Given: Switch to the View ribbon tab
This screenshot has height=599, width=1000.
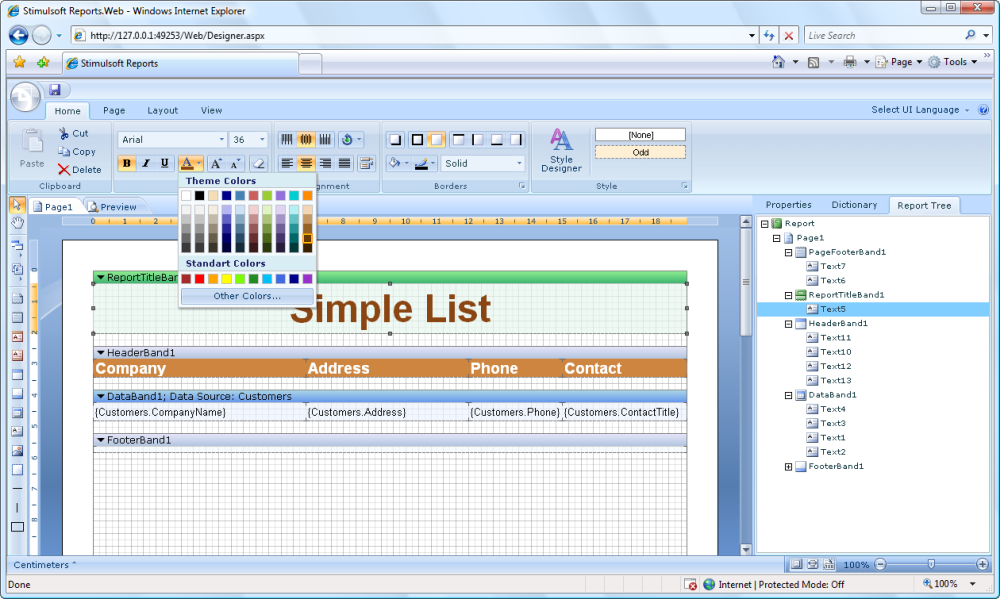Looking at the screenshot, I should click(x=211, y=110).
